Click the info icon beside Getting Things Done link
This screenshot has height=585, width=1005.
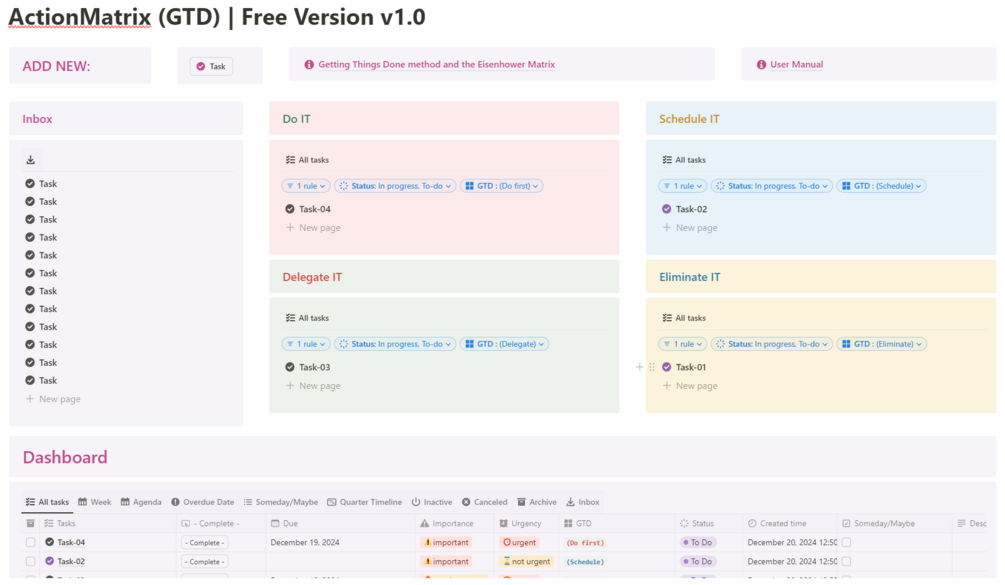point(309,65)
